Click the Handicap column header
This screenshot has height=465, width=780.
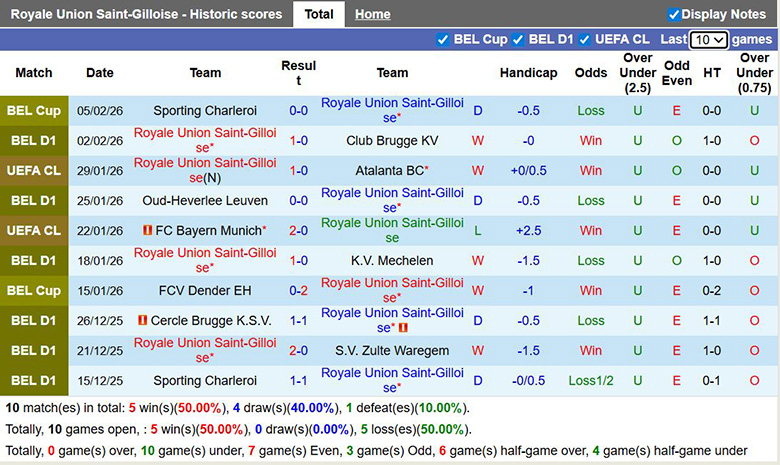(528, 73)
